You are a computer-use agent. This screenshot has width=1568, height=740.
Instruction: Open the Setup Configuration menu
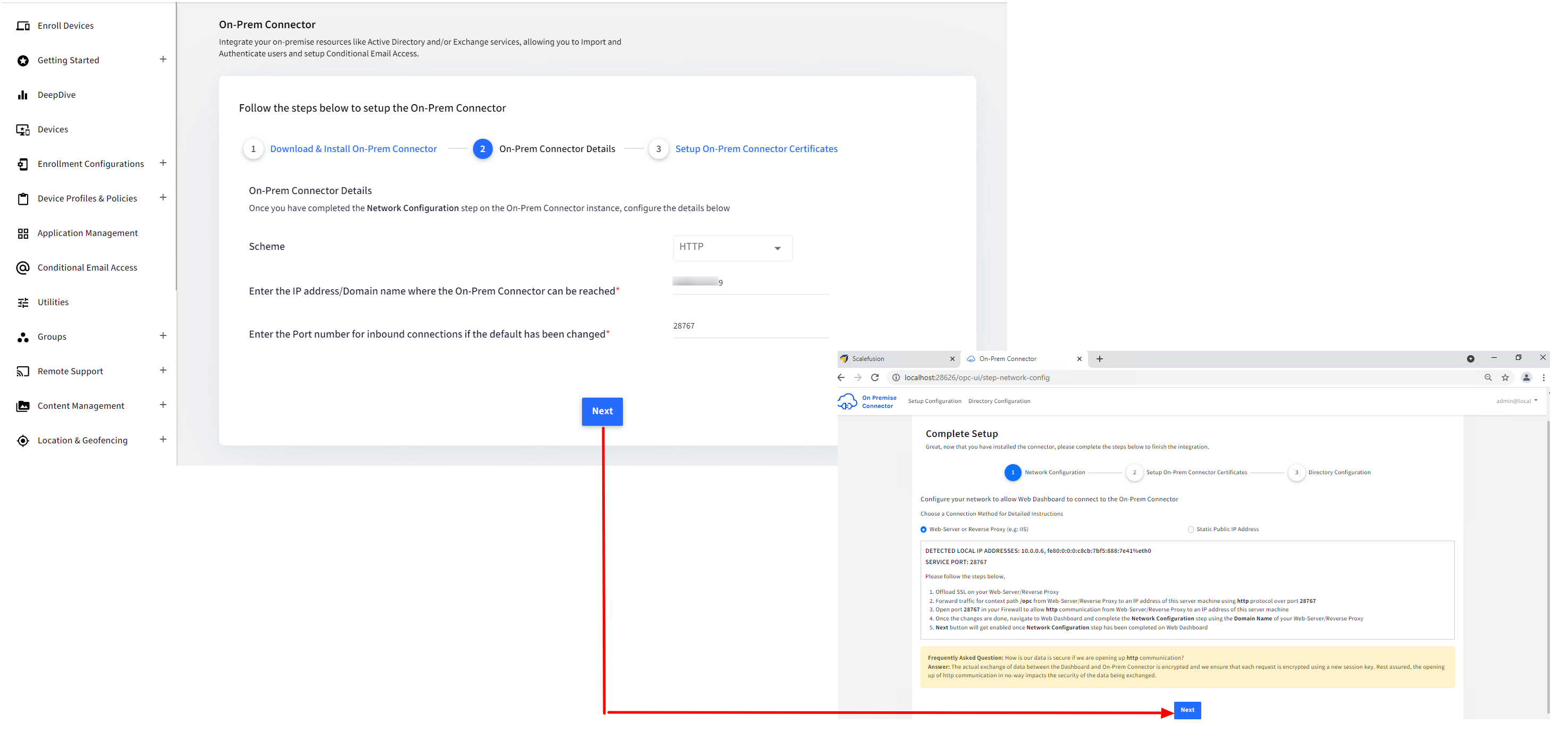click(935, 401)
